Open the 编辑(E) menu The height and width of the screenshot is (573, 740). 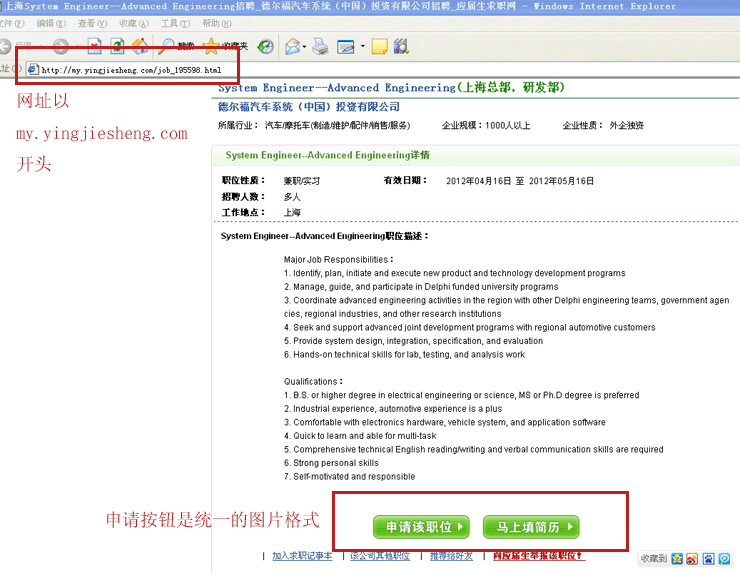(51, 23)
